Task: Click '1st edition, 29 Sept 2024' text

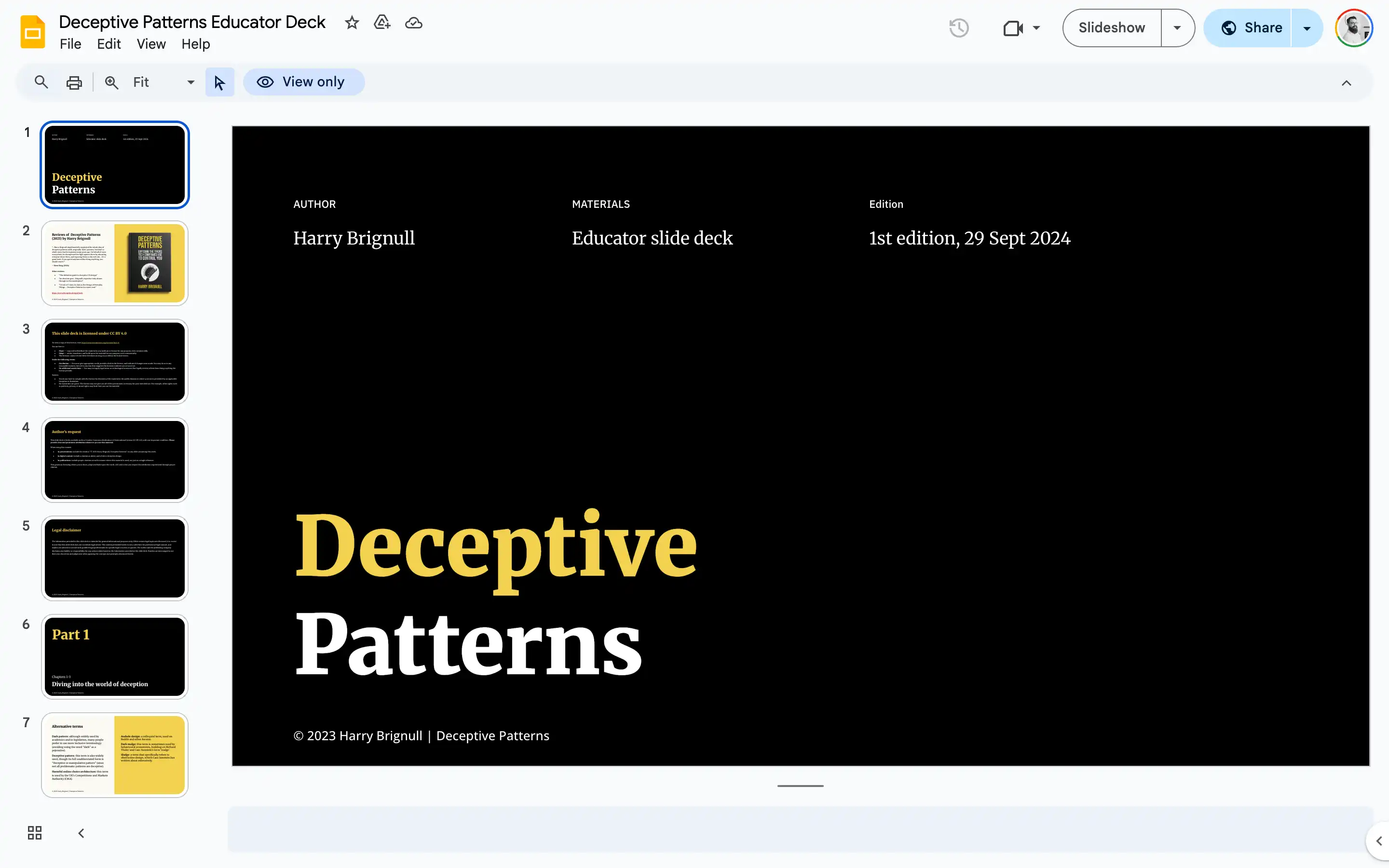Action: (x=969, y=238)
